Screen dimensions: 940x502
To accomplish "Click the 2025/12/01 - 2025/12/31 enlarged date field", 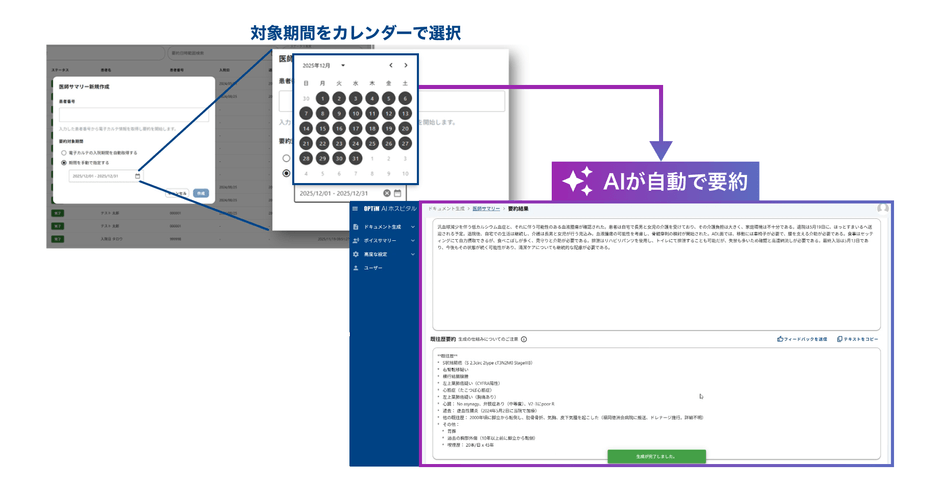I will pyautogui.click(x=350, y=193).
